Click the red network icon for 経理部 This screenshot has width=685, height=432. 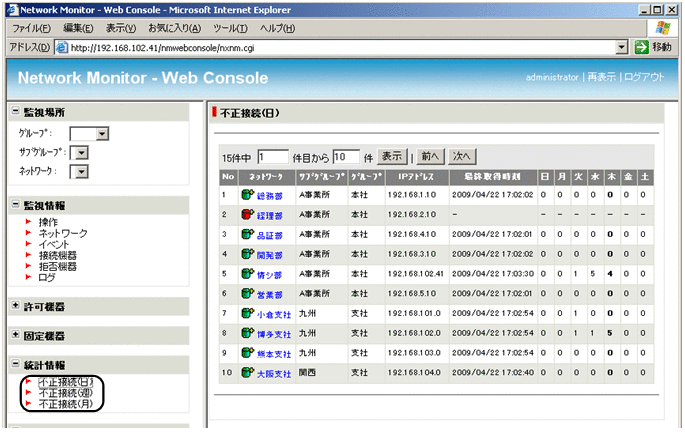coord(248,214)
